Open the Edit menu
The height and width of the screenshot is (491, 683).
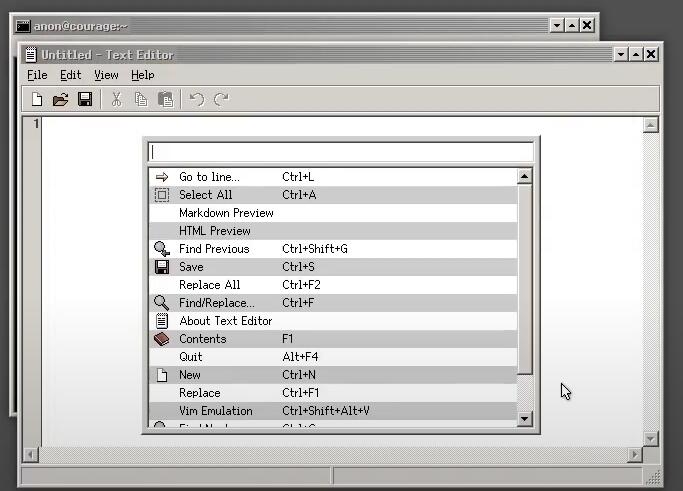point(71,75)
